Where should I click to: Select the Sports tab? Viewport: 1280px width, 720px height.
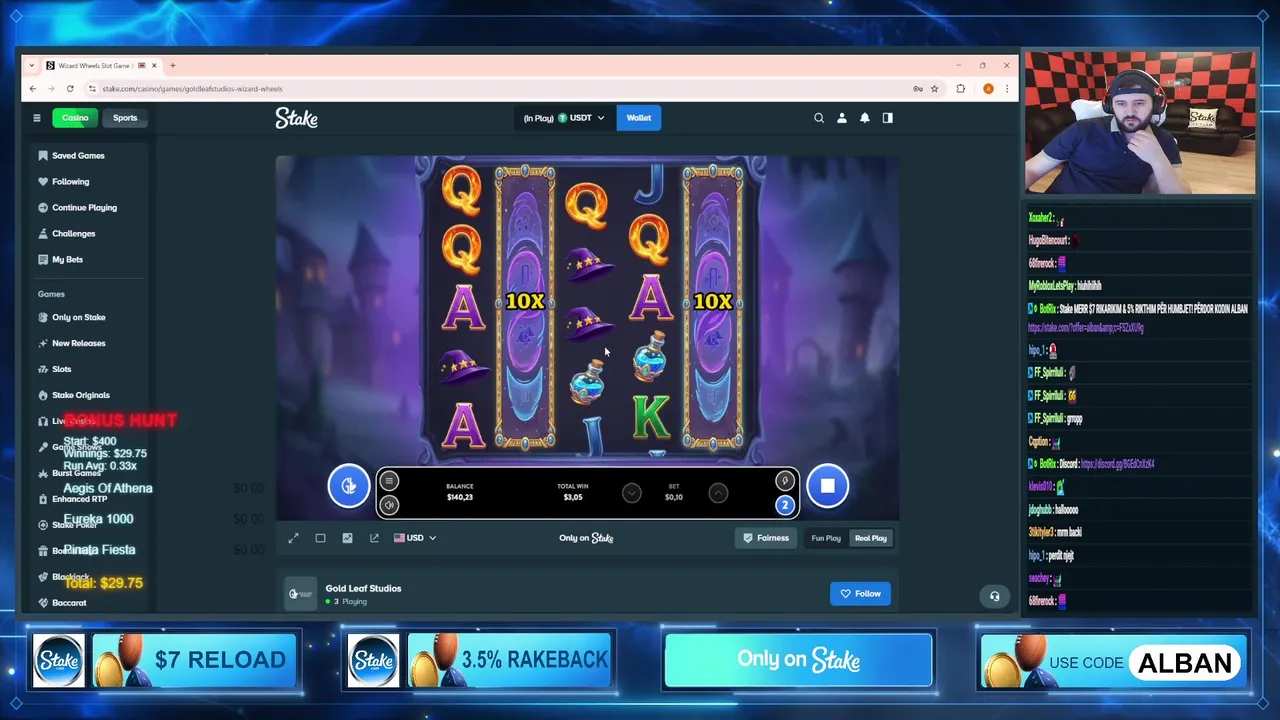(125, 118)
